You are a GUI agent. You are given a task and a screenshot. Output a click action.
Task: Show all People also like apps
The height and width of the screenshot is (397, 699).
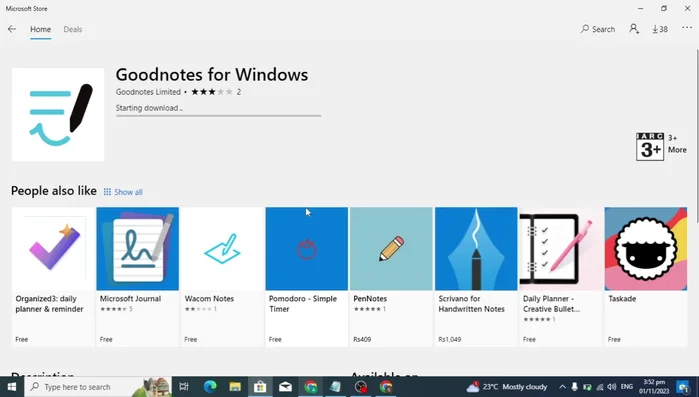pos(123,192)
